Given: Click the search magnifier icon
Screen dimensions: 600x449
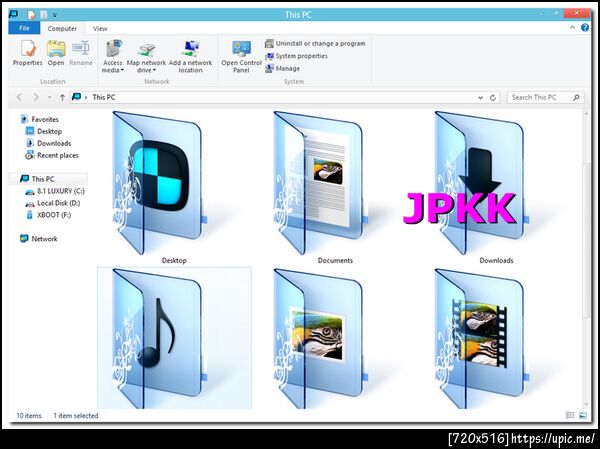Looking at the screenshot, I should pos(576,98).
